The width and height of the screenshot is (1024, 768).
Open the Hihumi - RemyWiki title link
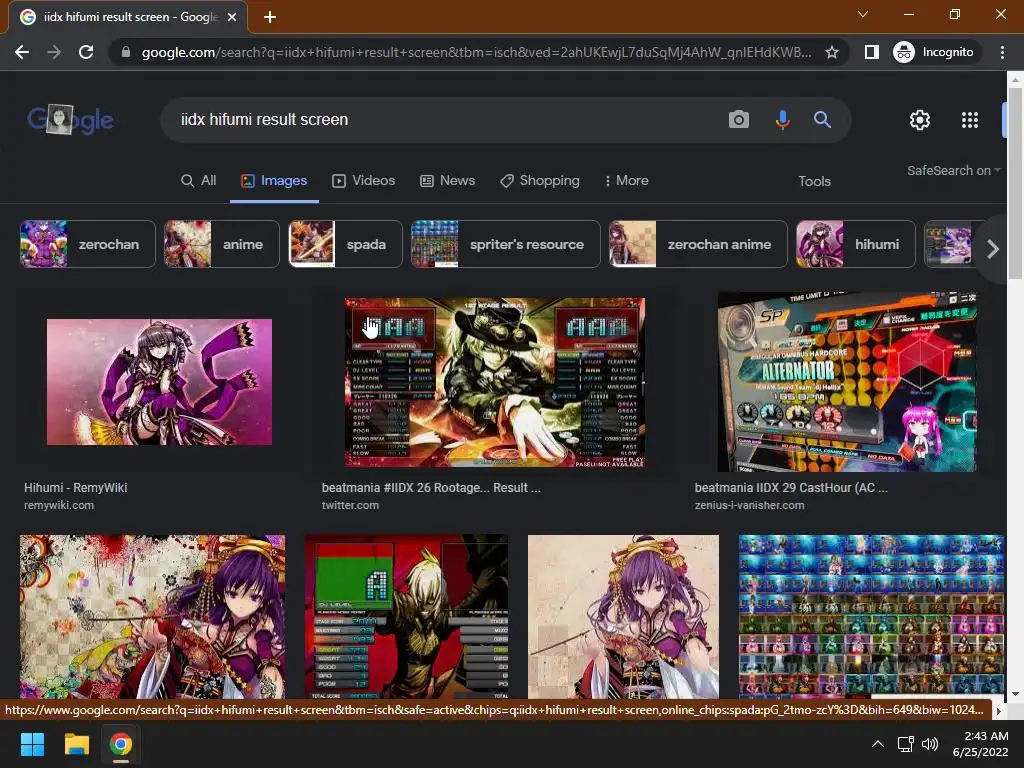(76, 488)
